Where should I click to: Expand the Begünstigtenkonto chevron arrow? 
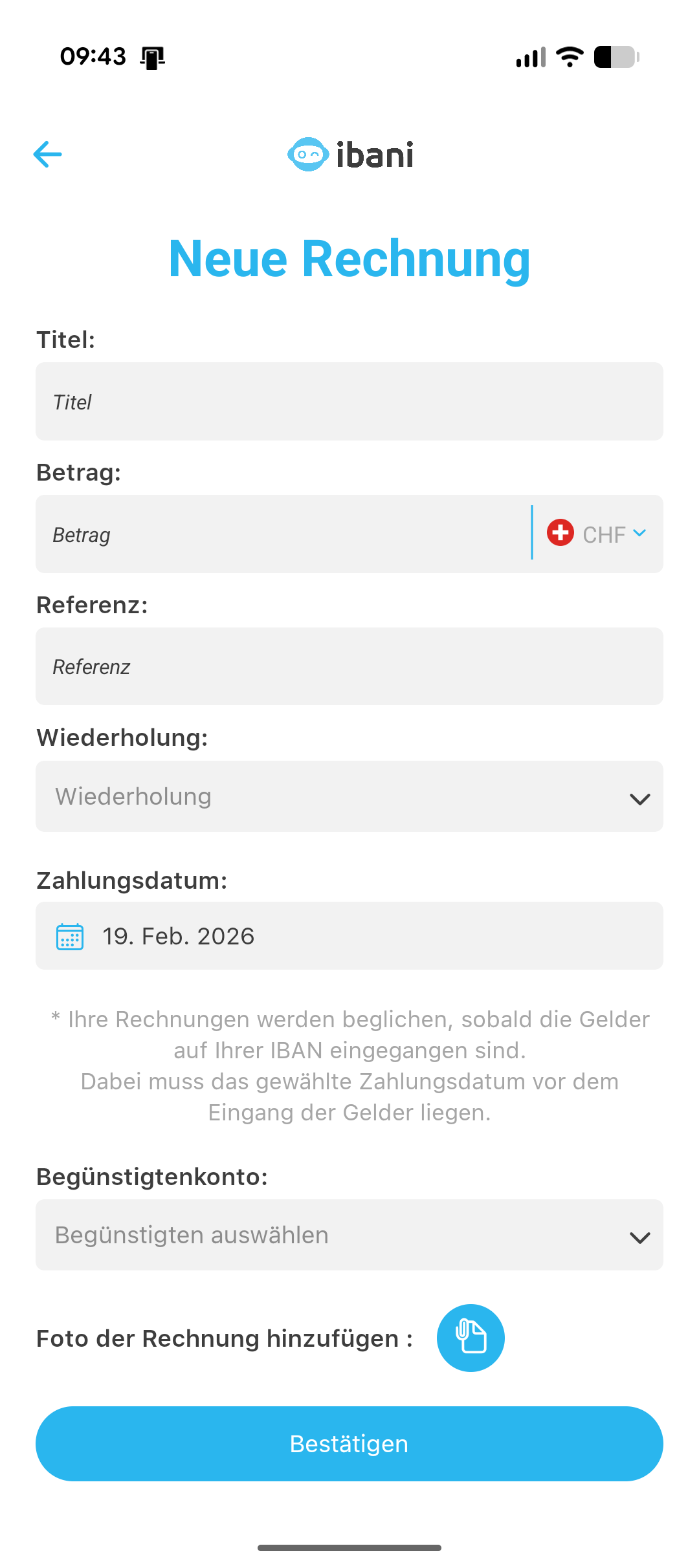click(640, 1236)
